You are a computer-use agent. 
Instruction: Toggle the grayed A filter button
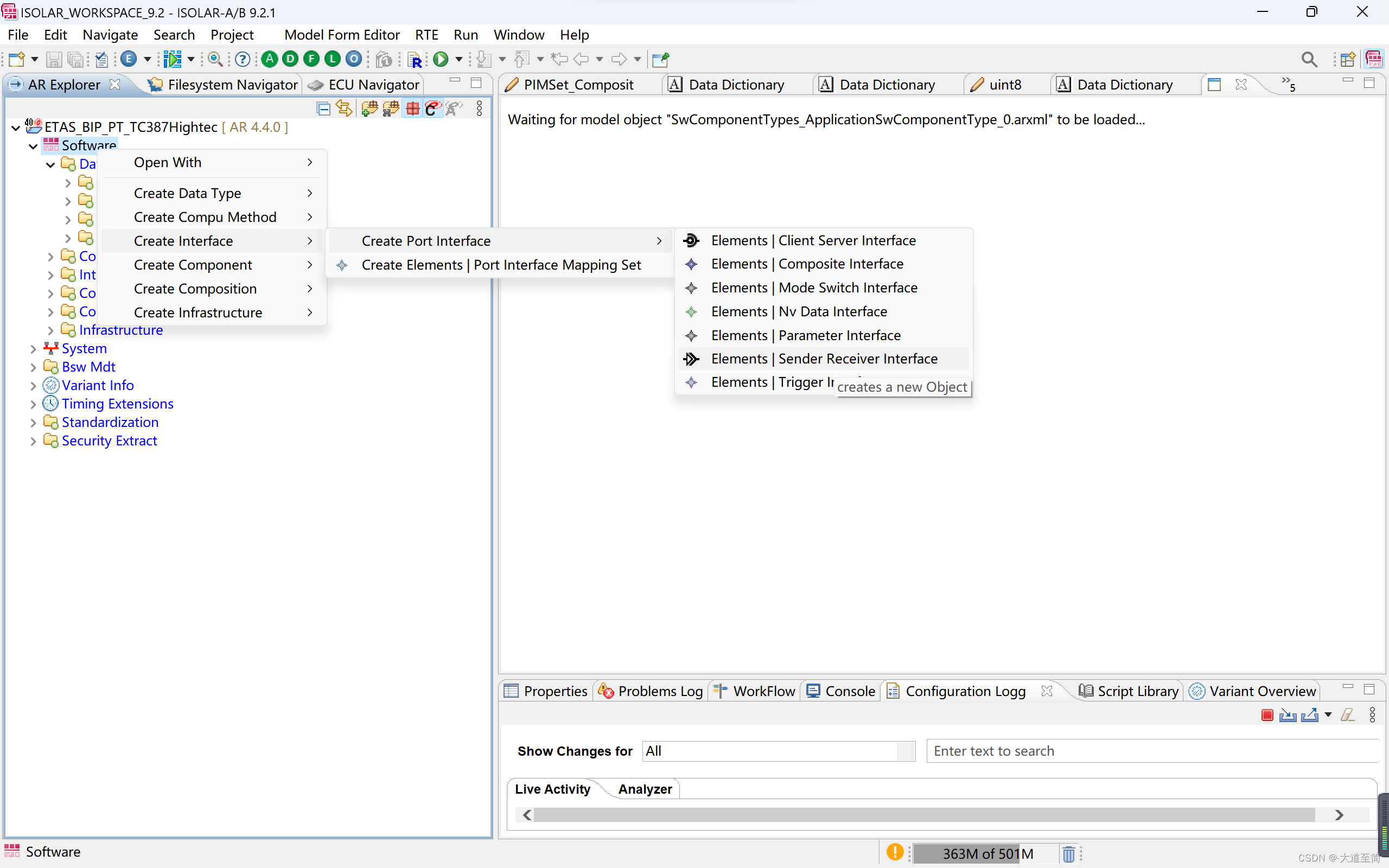coord(454,108)
